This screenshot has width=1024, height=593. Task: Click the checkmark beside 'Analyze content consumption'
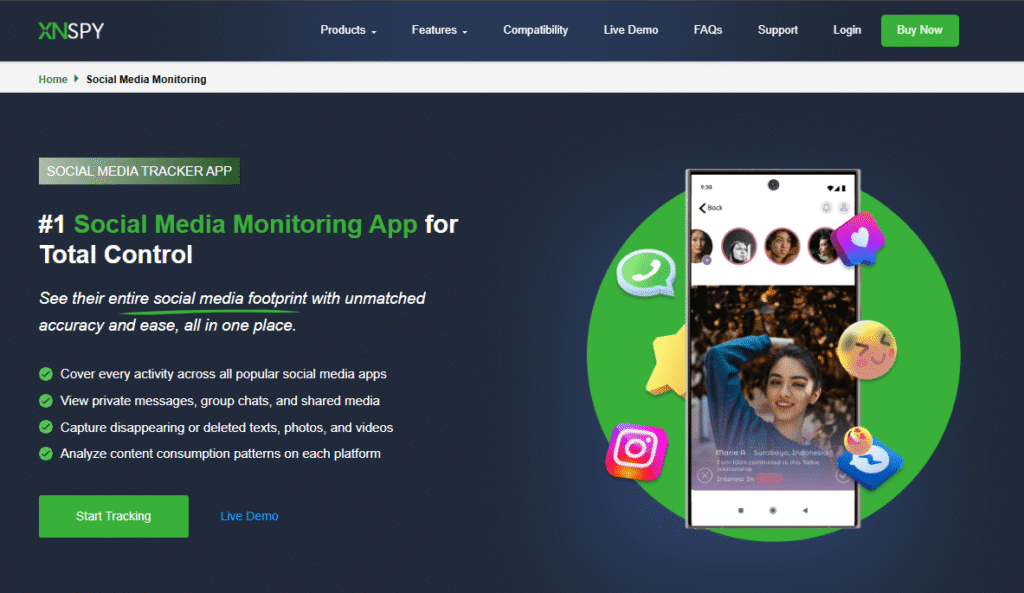tap(46, 453)
